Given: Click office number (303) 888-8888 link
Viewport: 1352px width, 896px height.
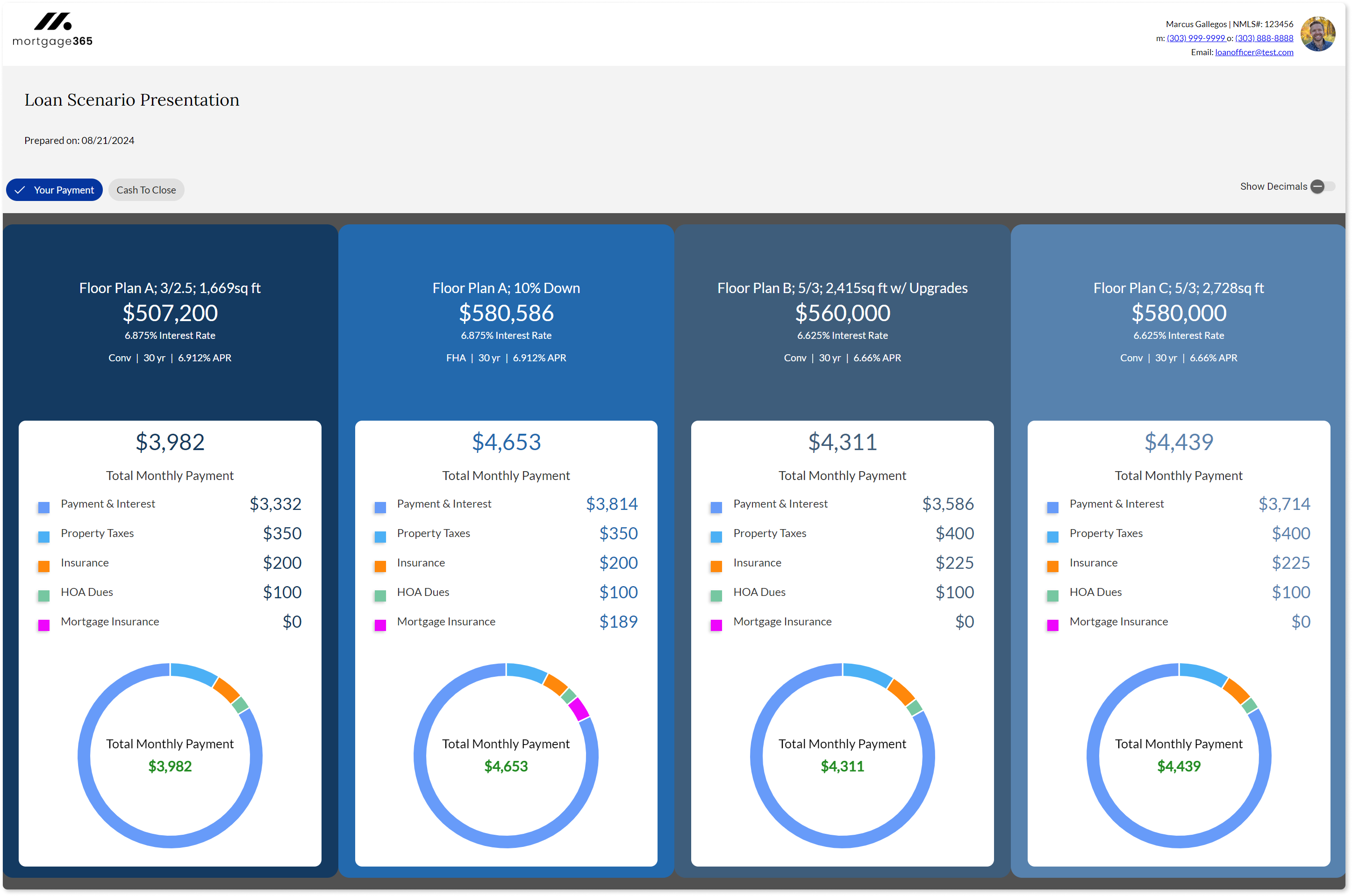Looking at the screenshot, I should 1264,38.
